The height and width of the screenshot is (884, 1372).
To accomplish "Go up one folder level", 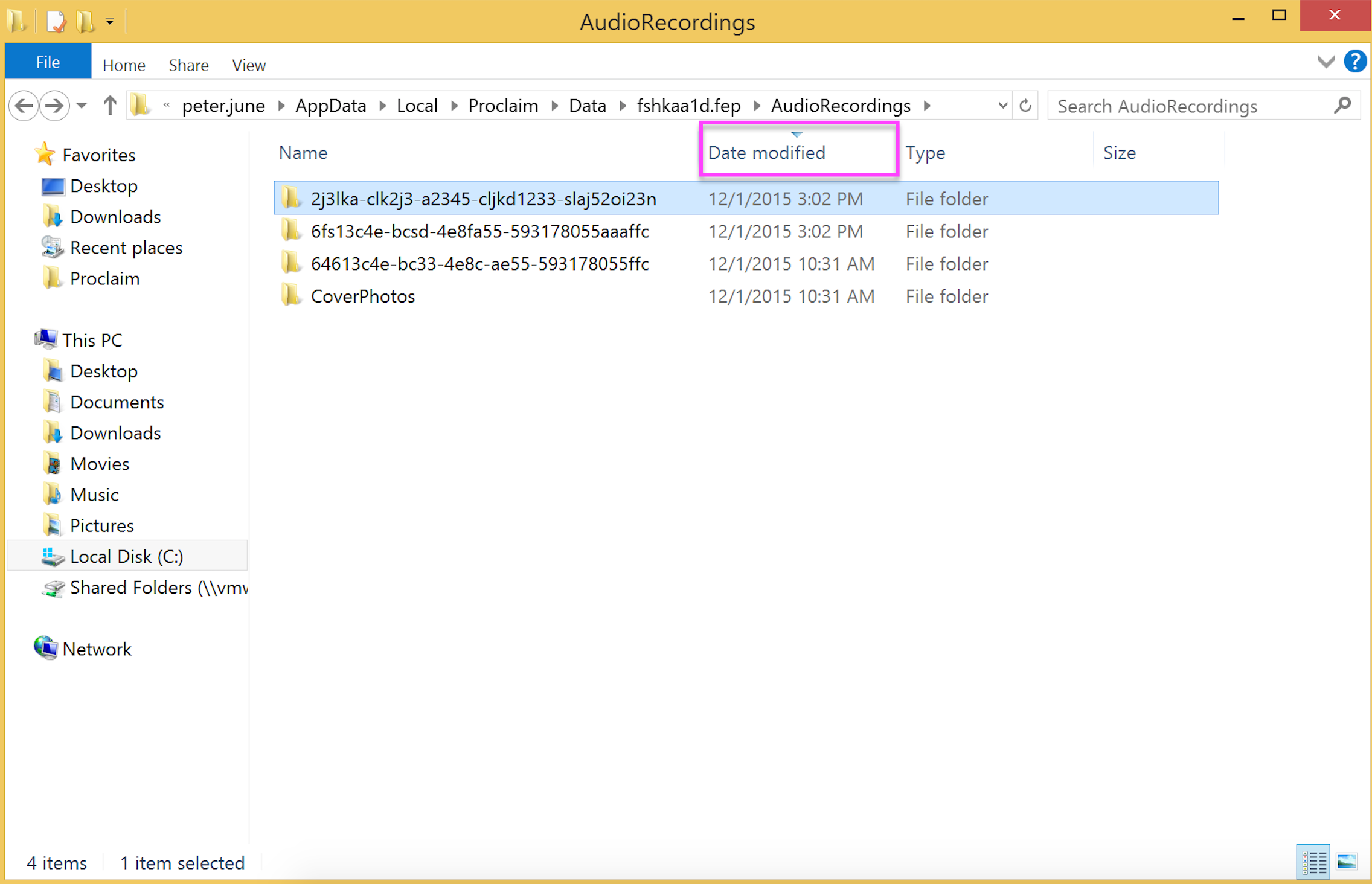I will point(109,106).
